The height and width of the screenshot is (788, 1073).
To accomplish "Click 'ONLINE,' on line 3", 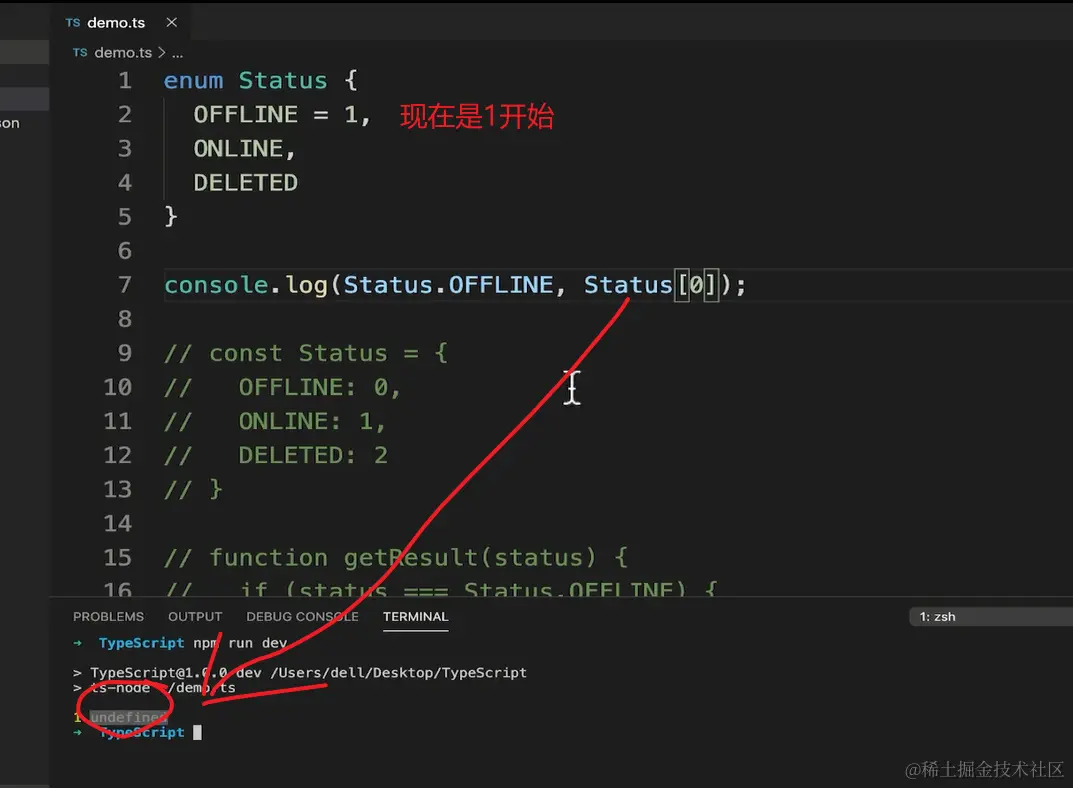I will (x=245, y=148).
